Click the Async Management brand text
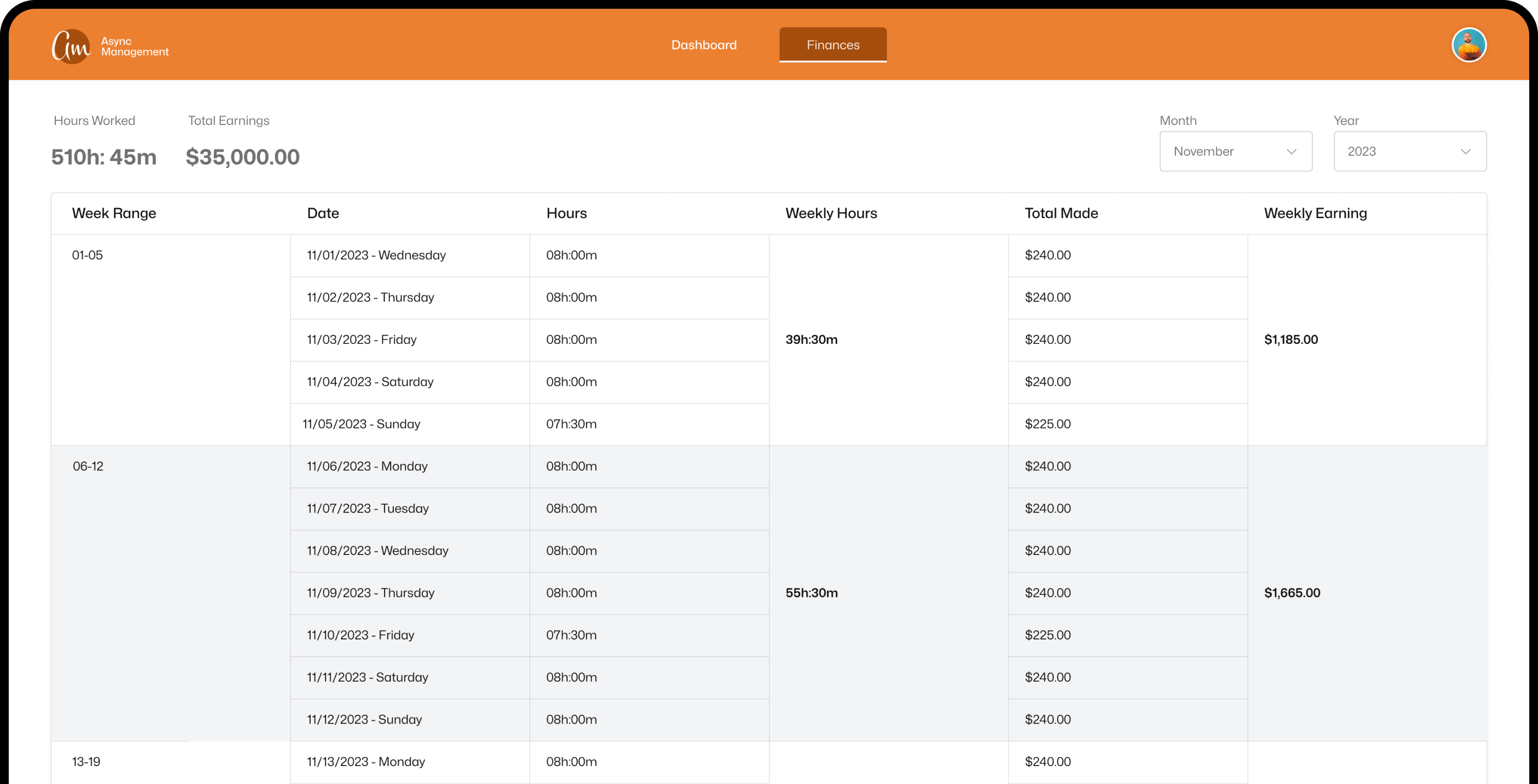 click(x=135, y=47)
